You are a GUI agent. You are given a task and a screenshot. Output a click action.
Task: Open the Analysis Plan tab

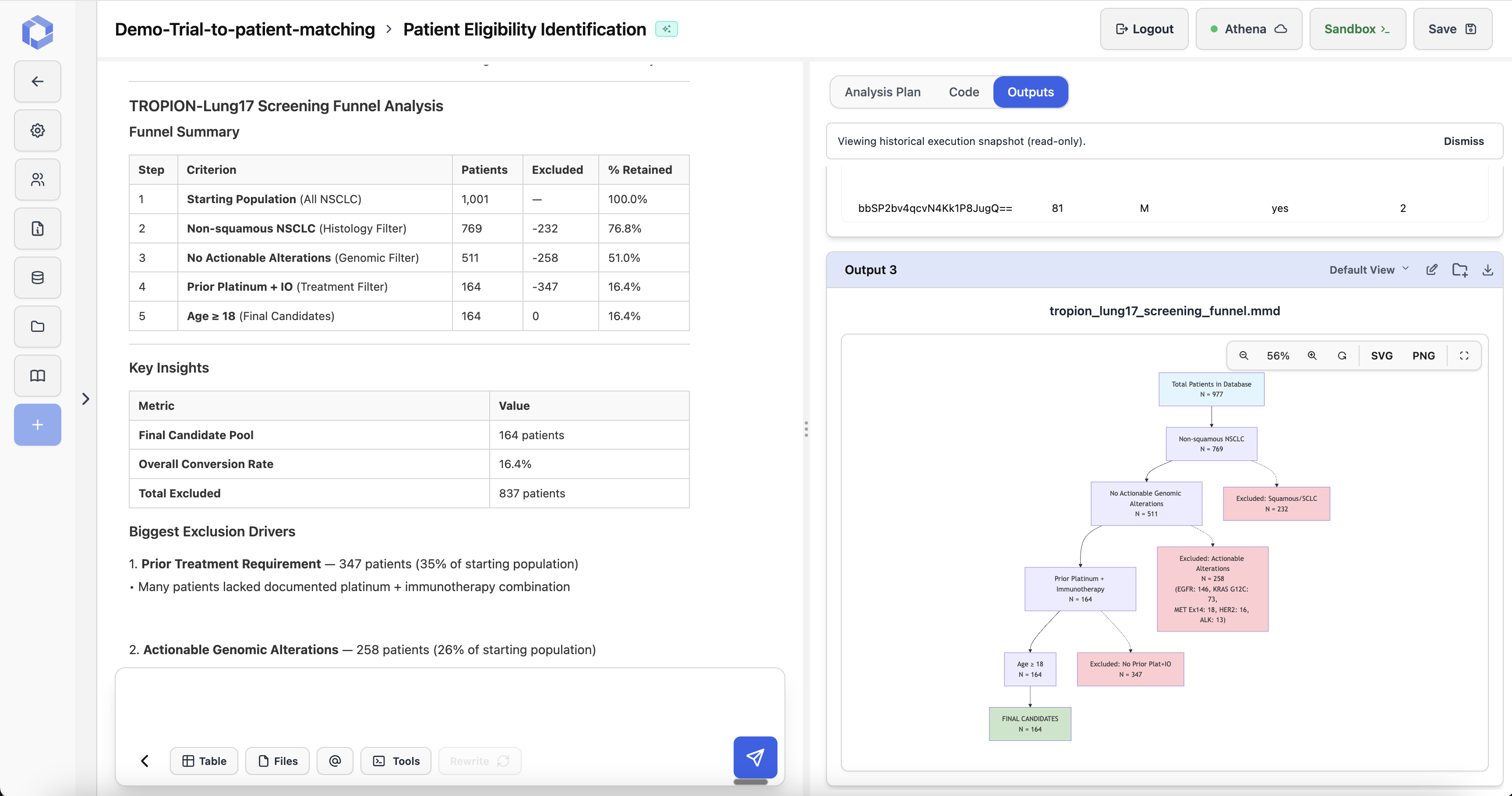point(882,92)
